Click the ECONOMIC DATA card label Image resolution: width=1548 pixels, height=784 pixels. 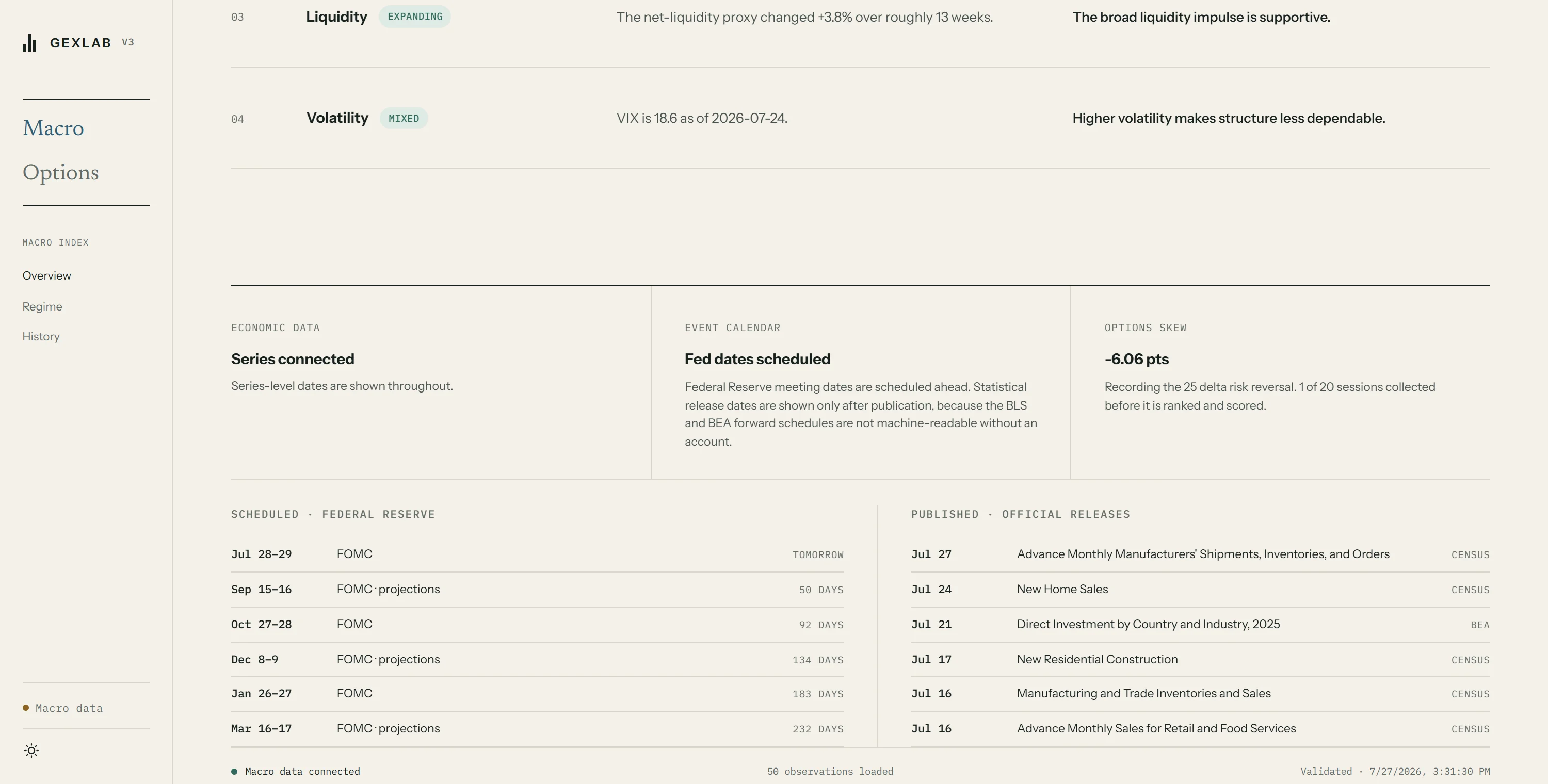tap(275, 328)
